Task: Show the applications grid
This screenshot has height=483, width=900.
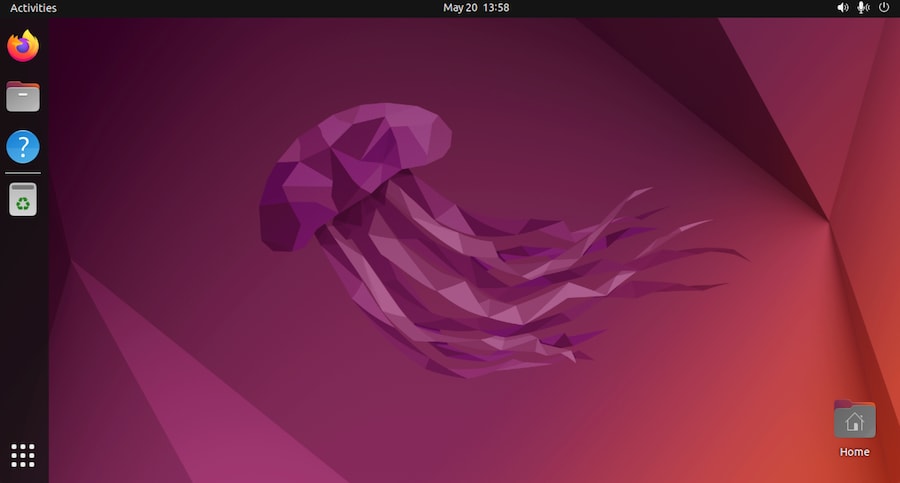Action: pos(23,455)
